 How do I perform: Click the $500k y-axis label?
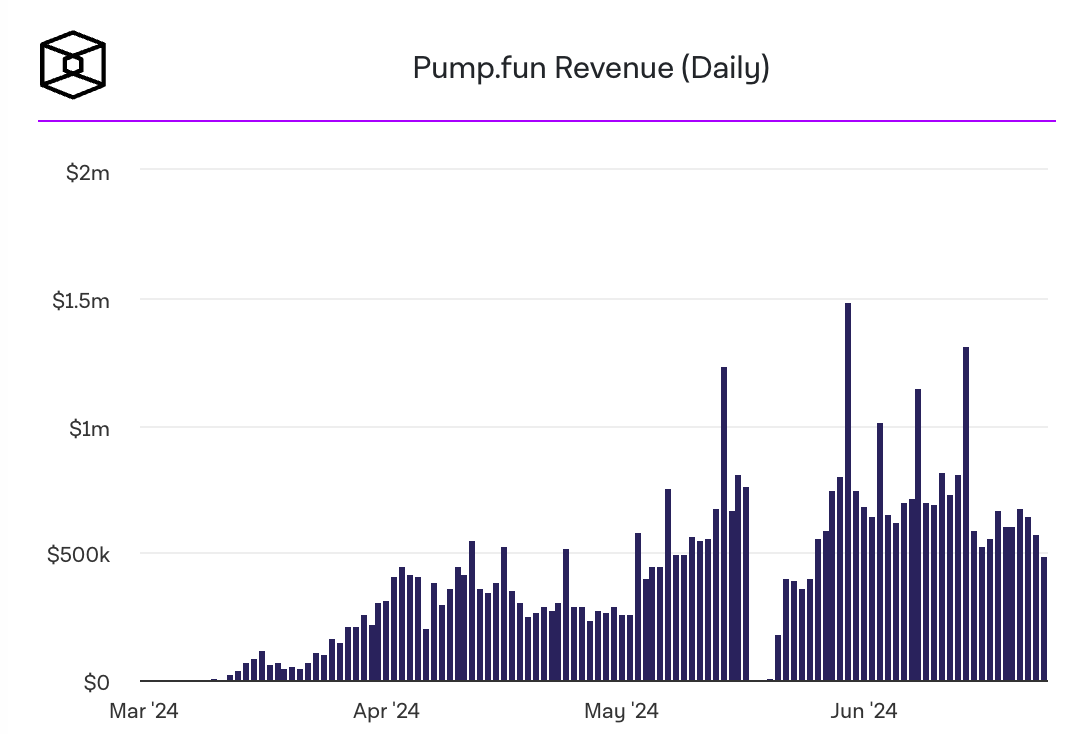point(78,555)
